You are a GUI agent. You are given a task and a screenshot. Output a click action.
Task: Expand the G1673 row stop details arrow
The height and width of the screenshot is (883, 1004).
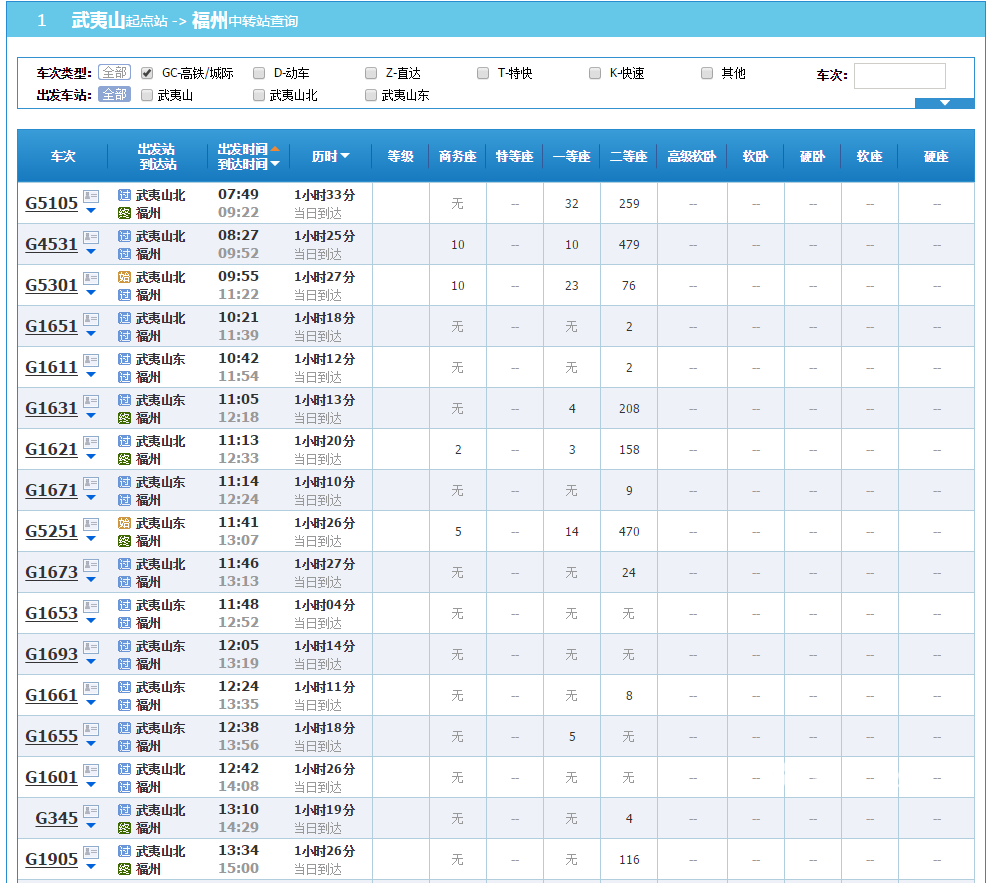tap(91, 579)
